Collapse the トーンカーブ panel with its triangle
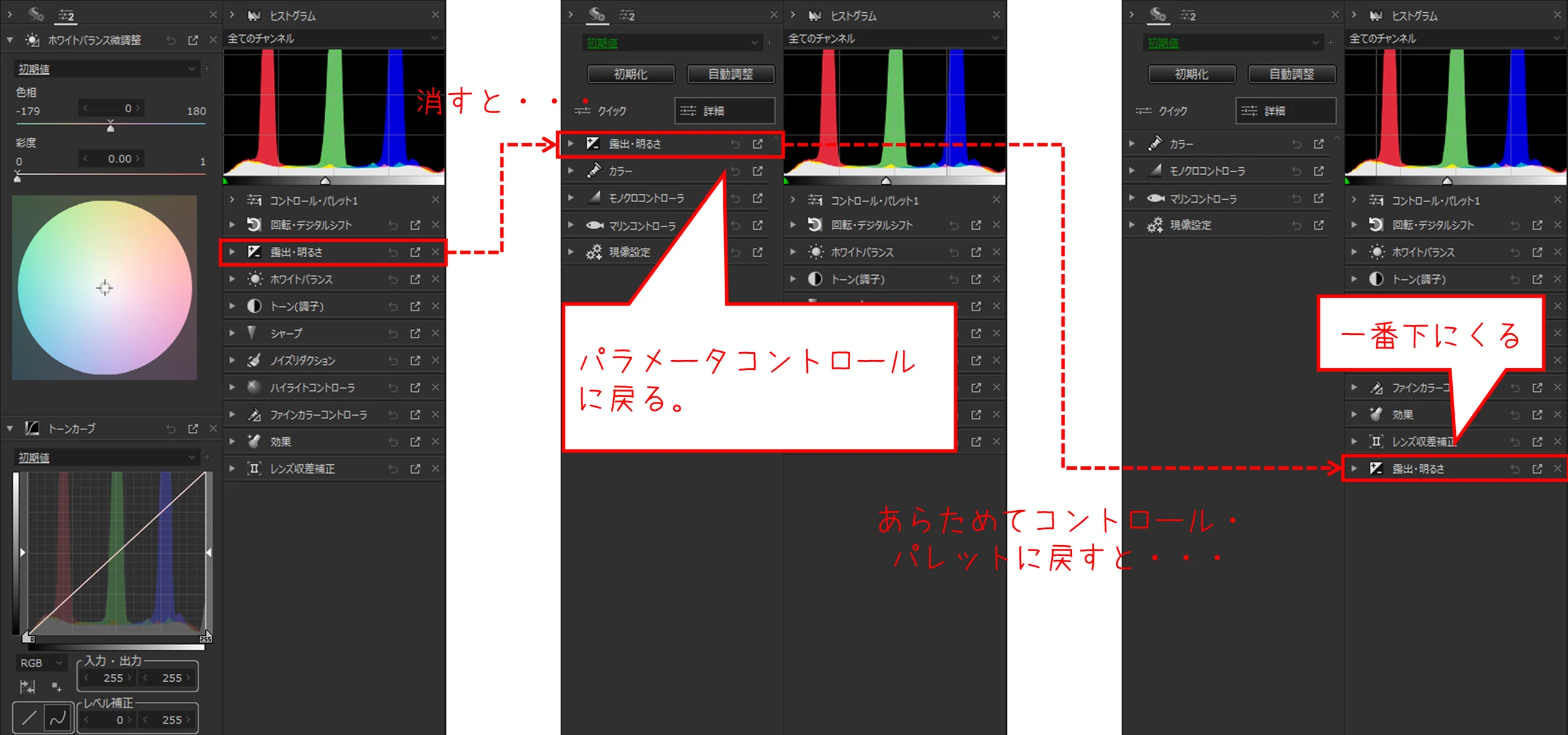The image size is (1568, 735). point(10,429)
